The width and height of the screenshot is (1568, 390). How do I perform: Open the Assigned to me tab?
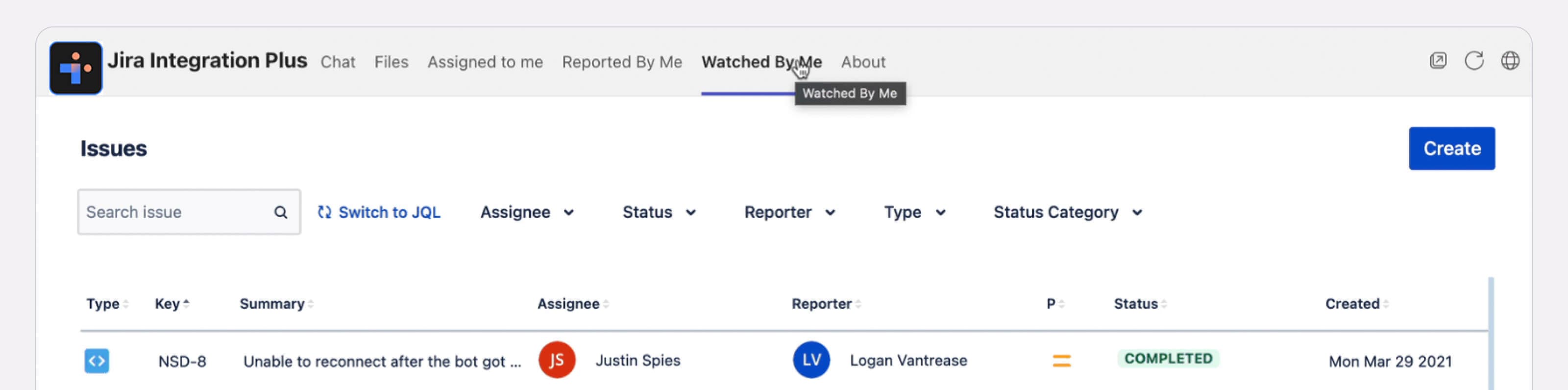[x=485, y=62]
